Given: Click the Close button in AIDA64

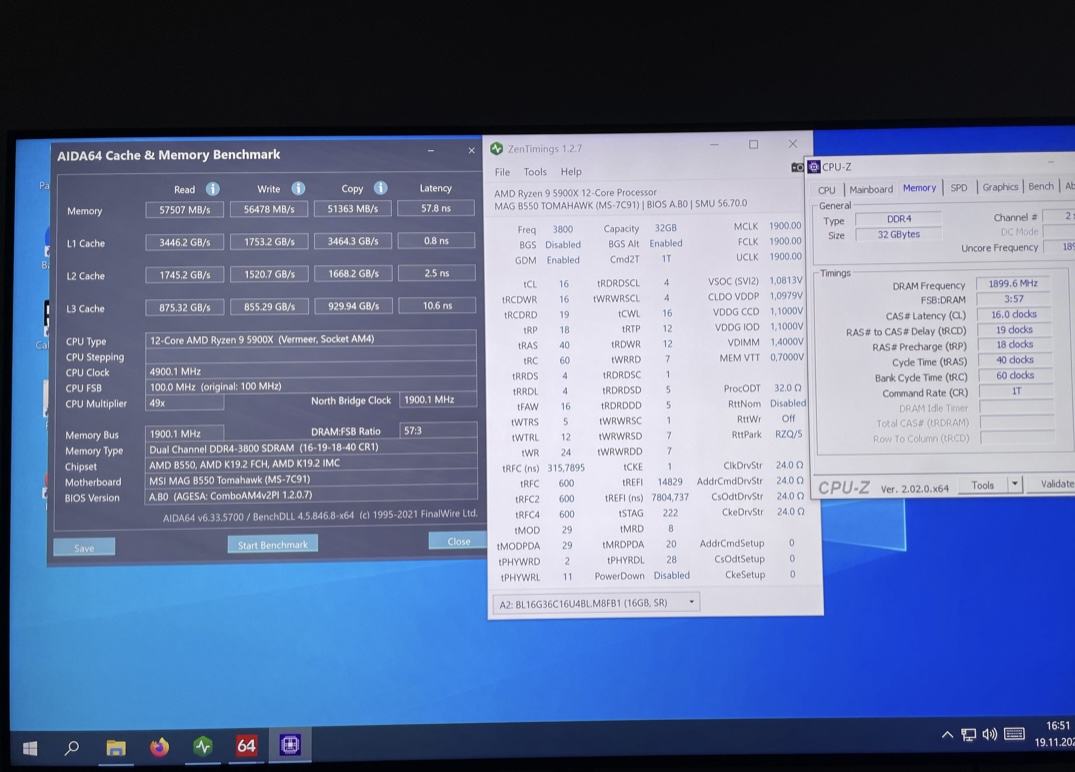Looking at the screenshot, I should 459,541.
